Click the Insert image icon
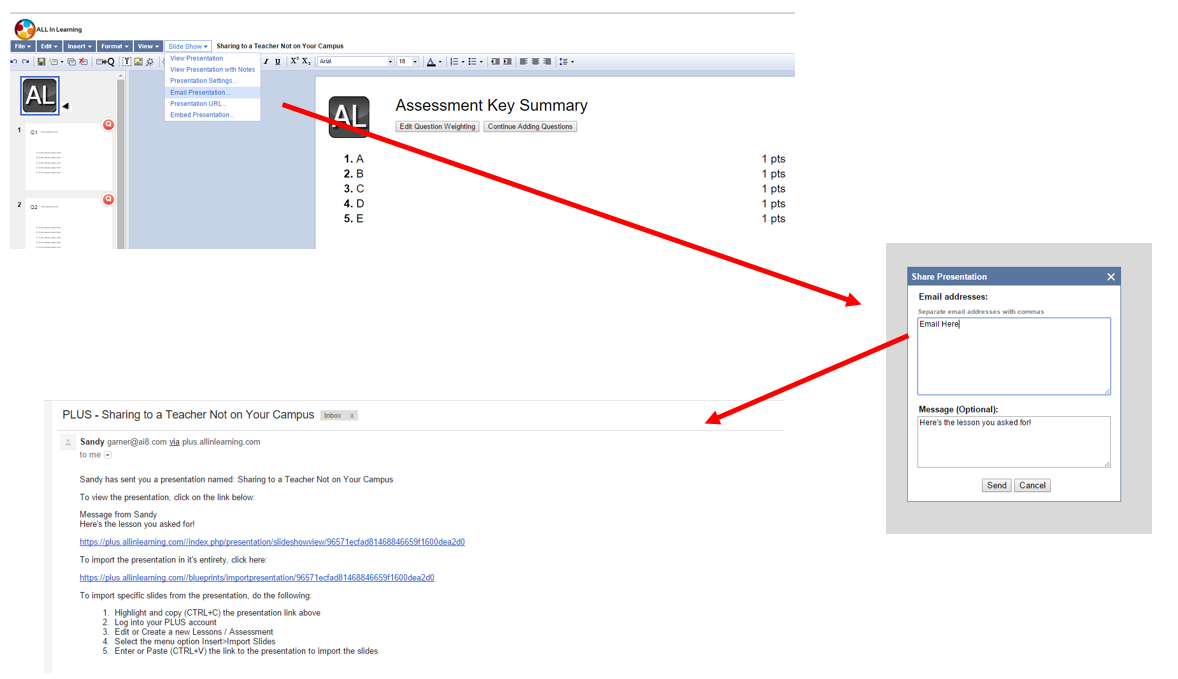 (x=138, y=62)
